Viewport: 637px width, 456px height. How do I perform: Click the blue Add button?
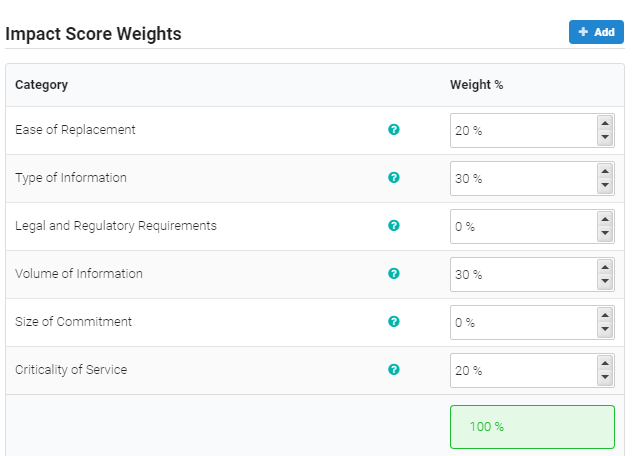596,32
